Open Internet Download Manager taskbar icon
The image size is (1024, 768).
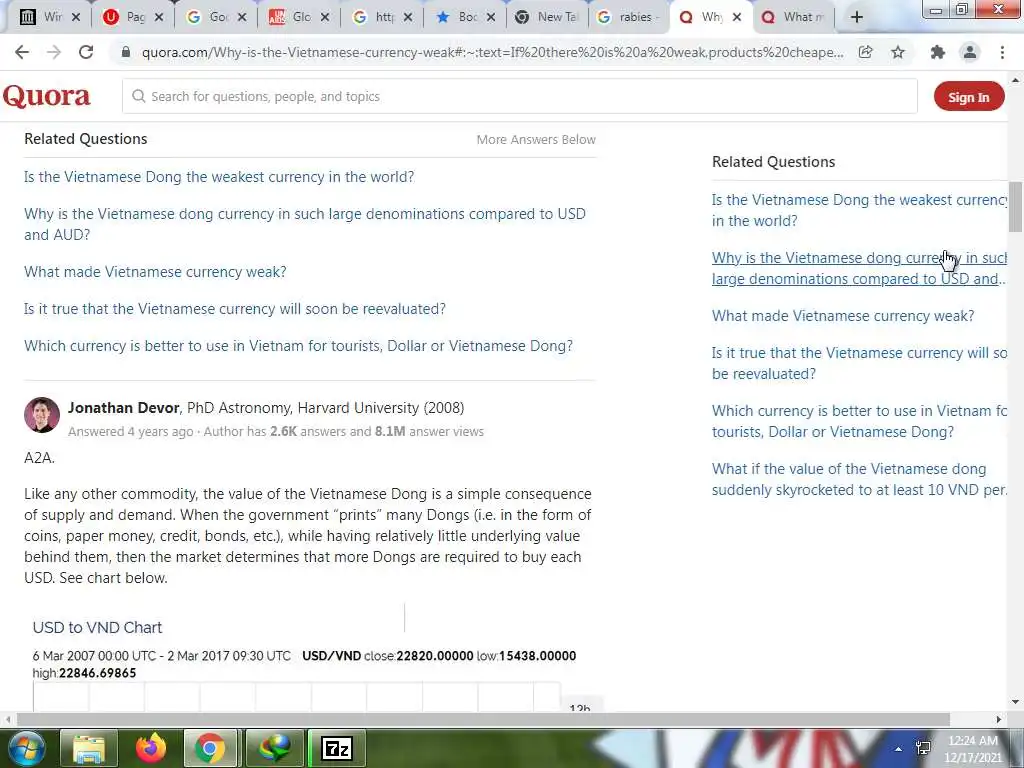coord(275,748)
